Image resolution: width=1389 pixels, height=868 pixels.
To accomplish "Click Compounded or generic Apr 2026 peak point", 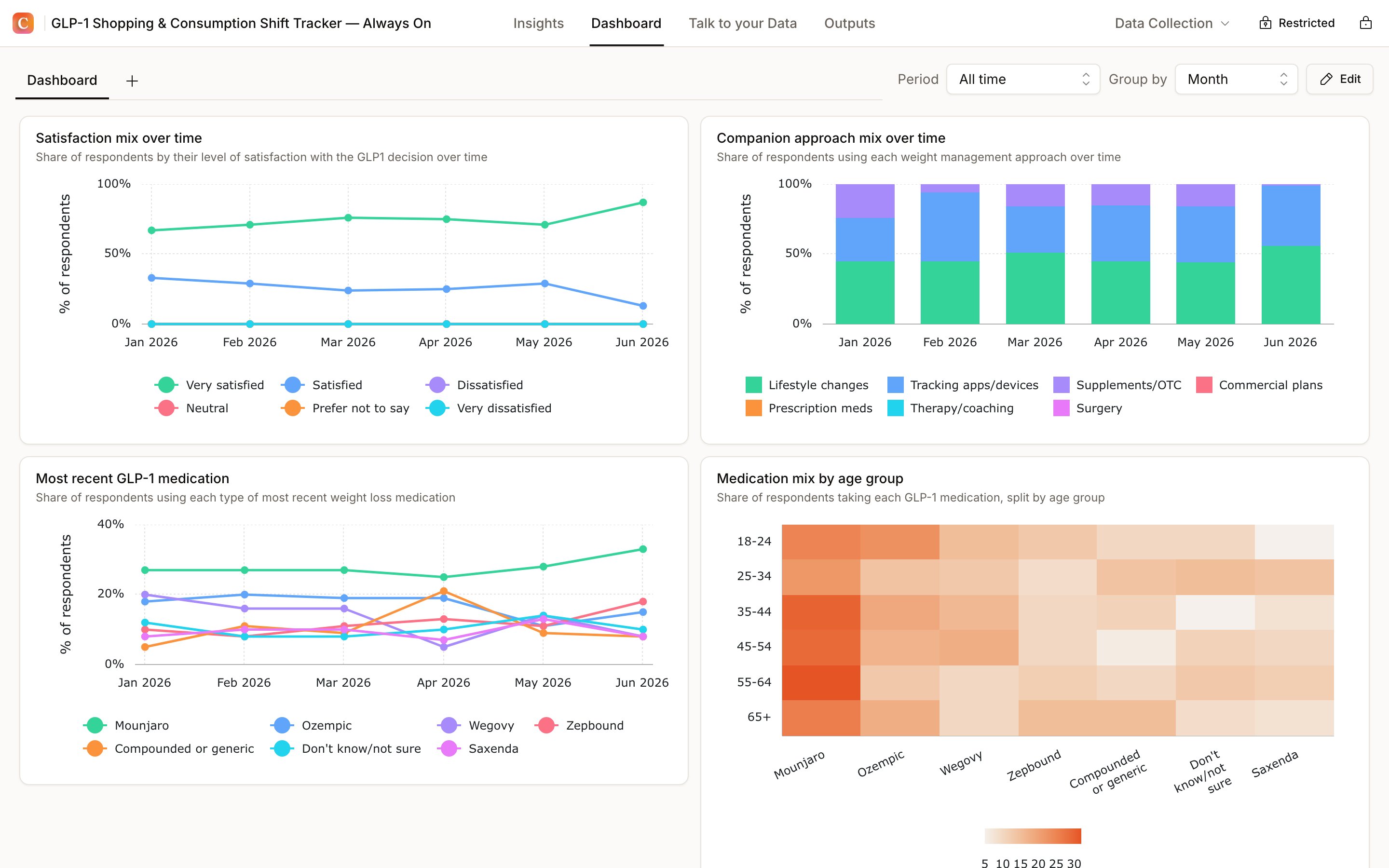I will (x=443, y=591).
